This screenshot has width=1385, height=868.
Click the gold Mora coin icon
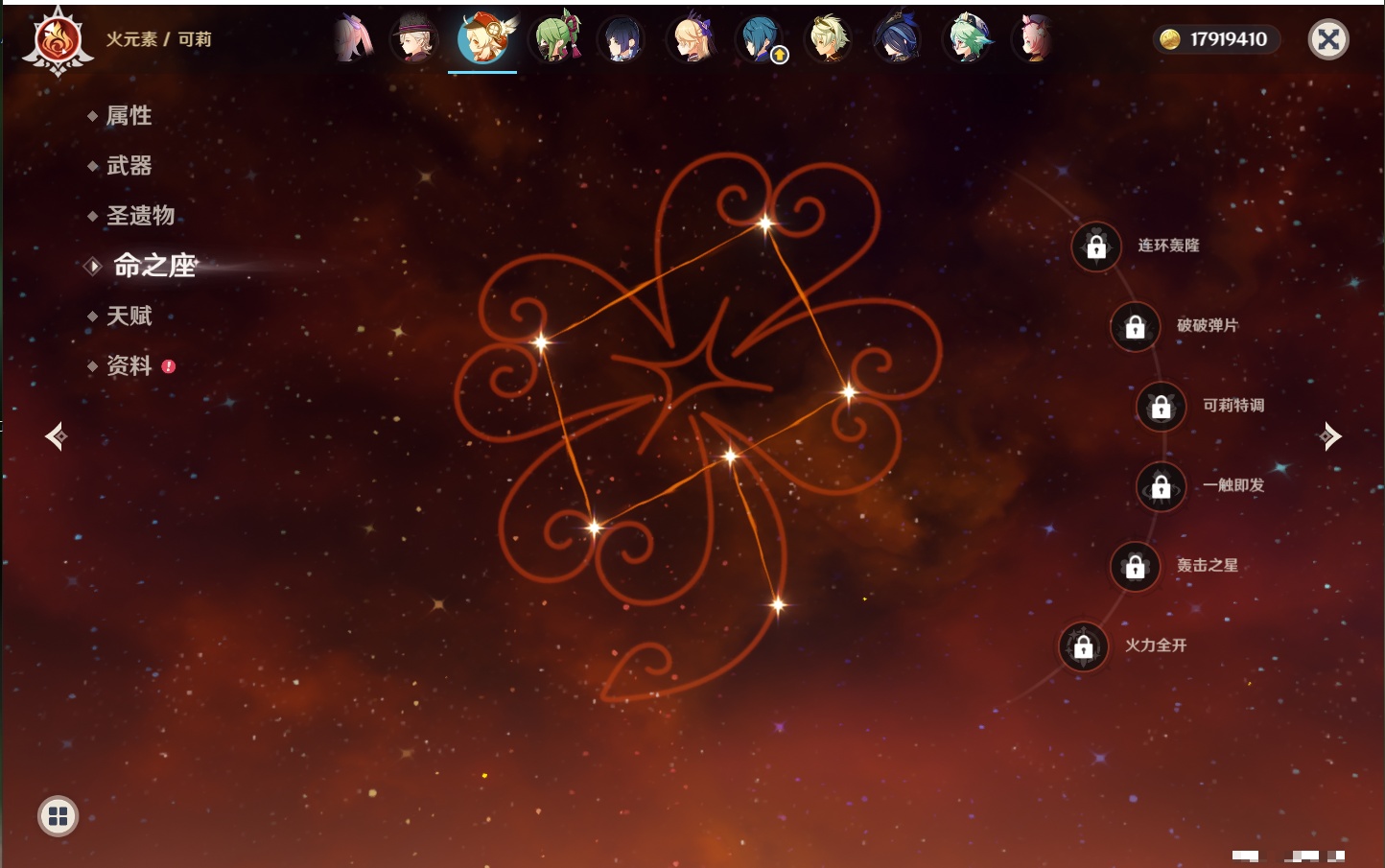point(1169,39)
